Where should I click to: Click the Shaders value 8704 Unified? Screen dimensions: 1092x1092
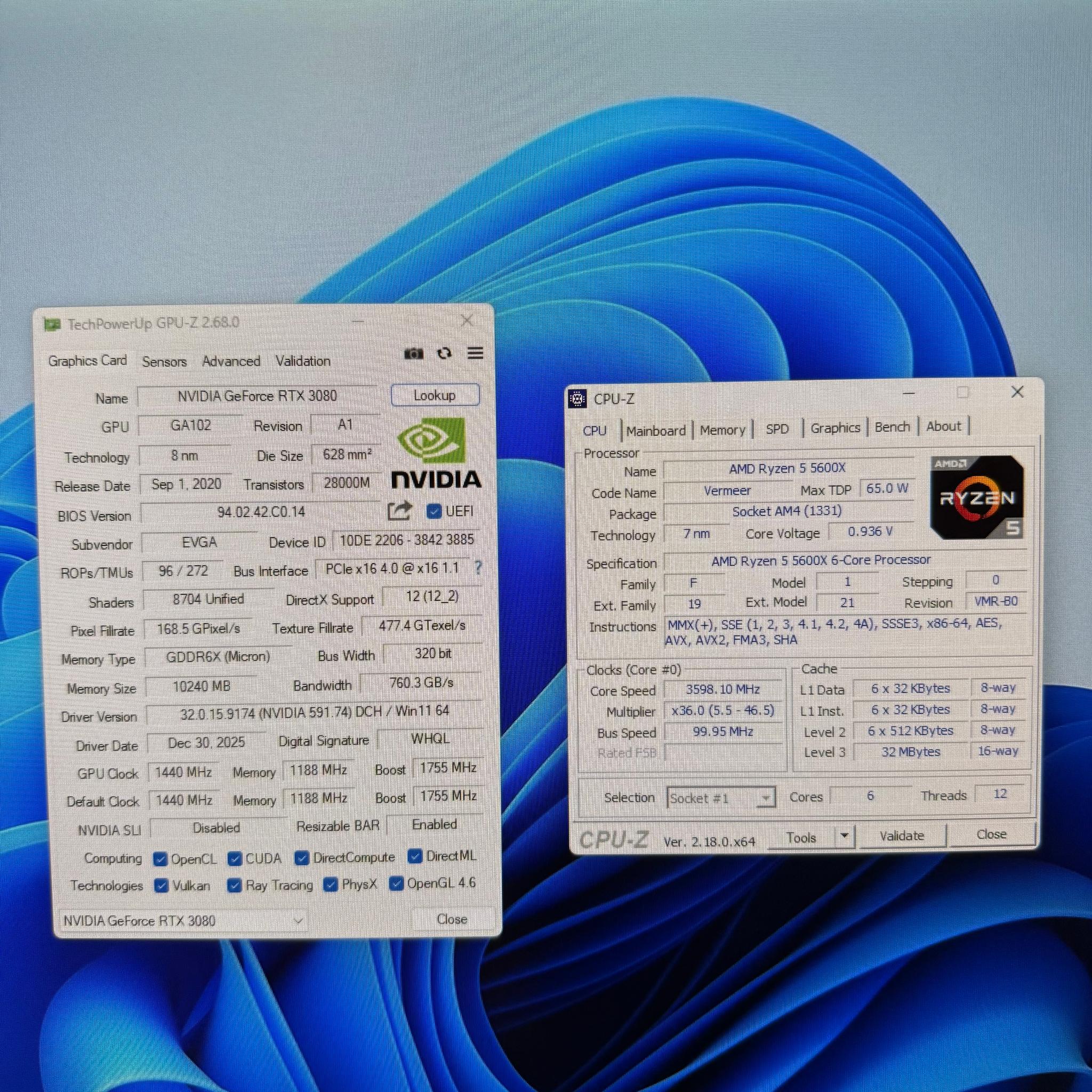tap(208, 599)
